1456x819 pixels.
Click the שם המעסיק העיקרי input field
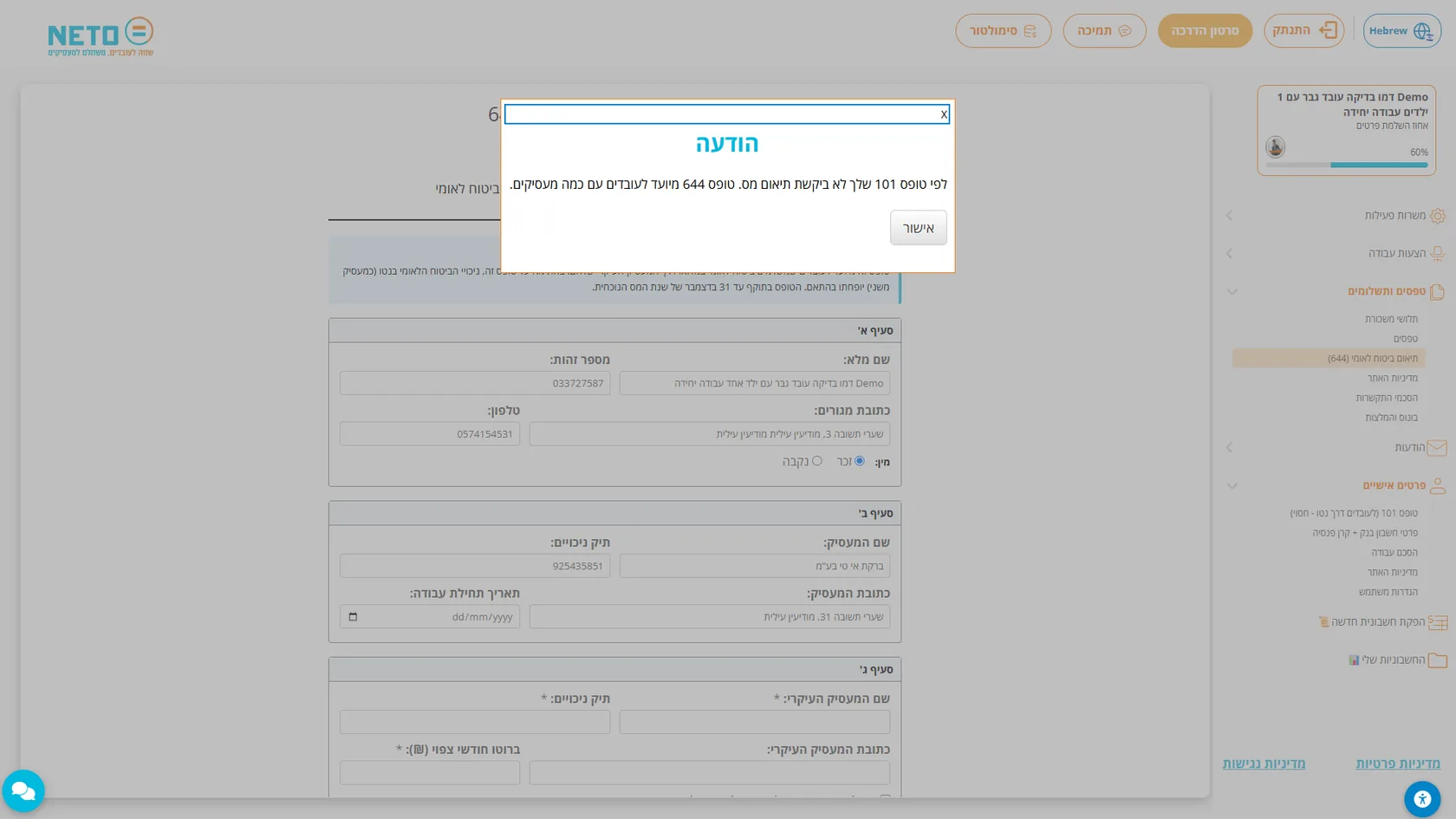coord(755,722)
